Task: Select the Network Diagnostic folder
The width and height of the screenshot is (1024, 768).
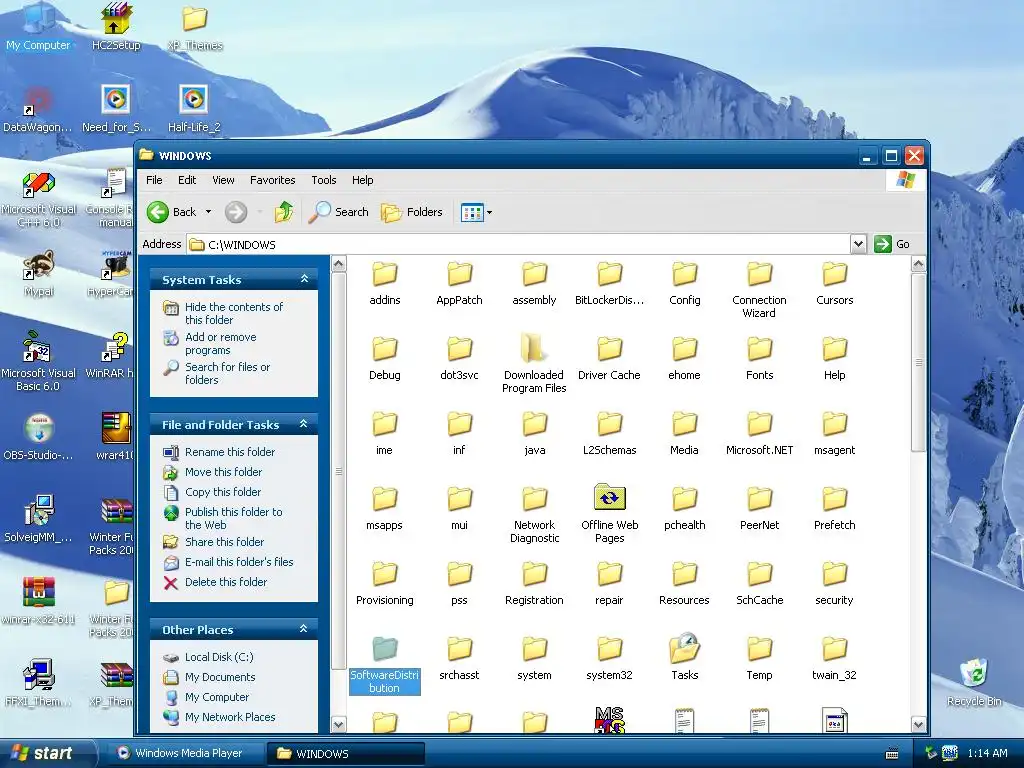Action: tap(534, 514)
